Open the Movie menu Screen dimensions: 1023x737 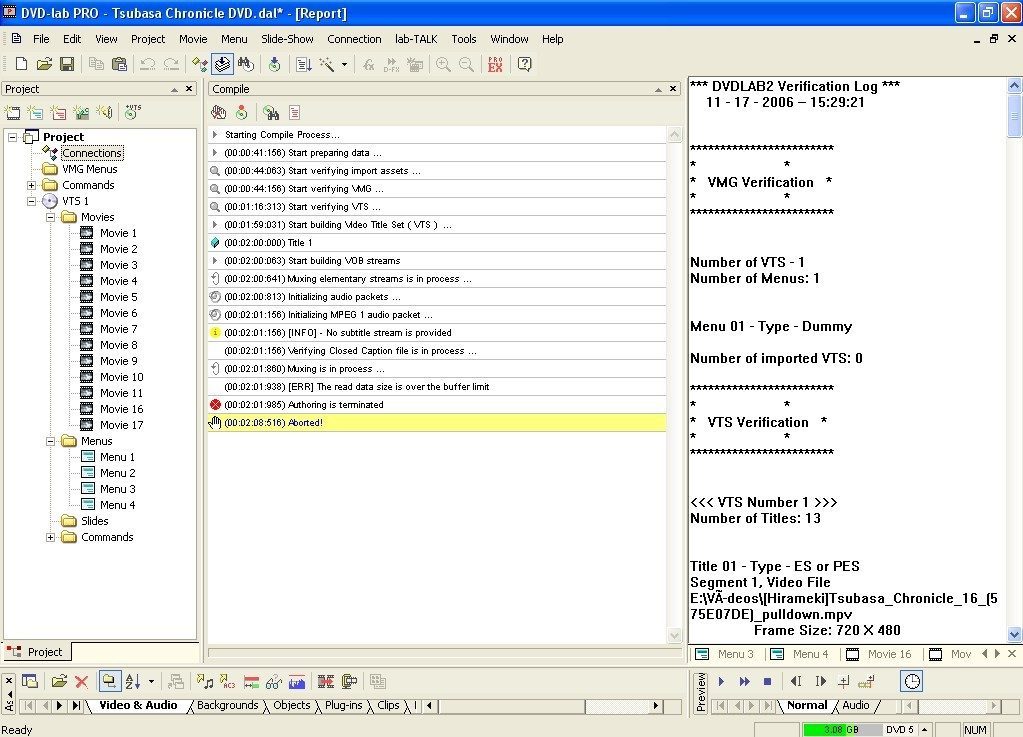coord(193,39)
